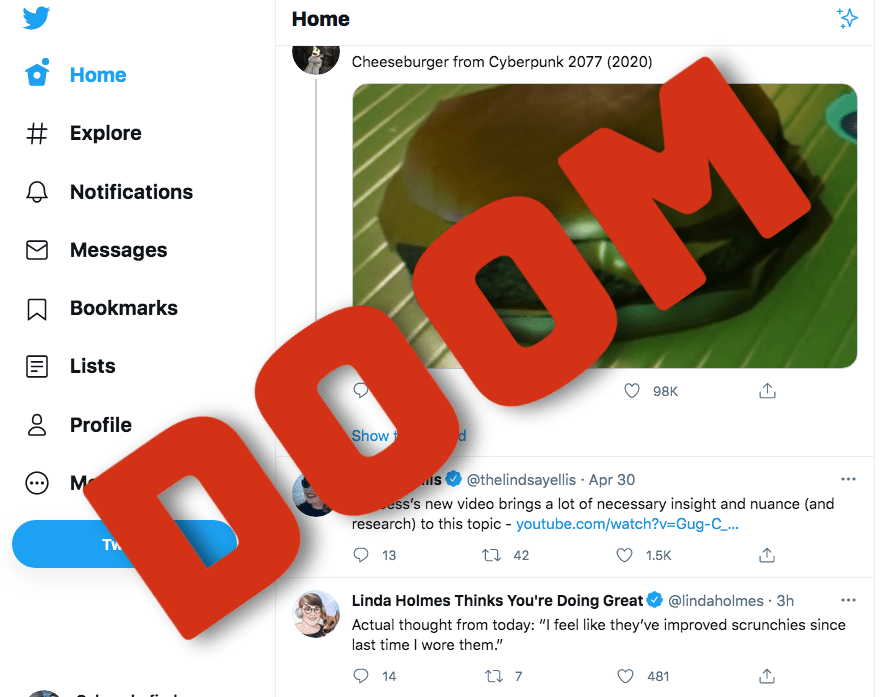Open the Explore hashtag page
Viewport: 894px width, 697px height.
[x=83, y=133]
